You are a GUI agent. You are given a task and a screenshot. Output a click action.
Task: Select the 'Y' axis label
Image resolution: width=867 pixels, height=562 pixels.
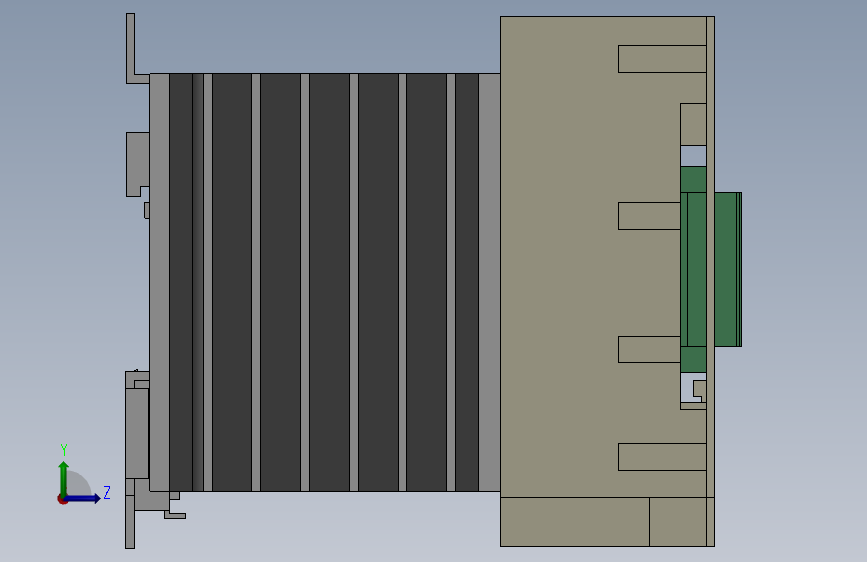click(x=64, y=450)
